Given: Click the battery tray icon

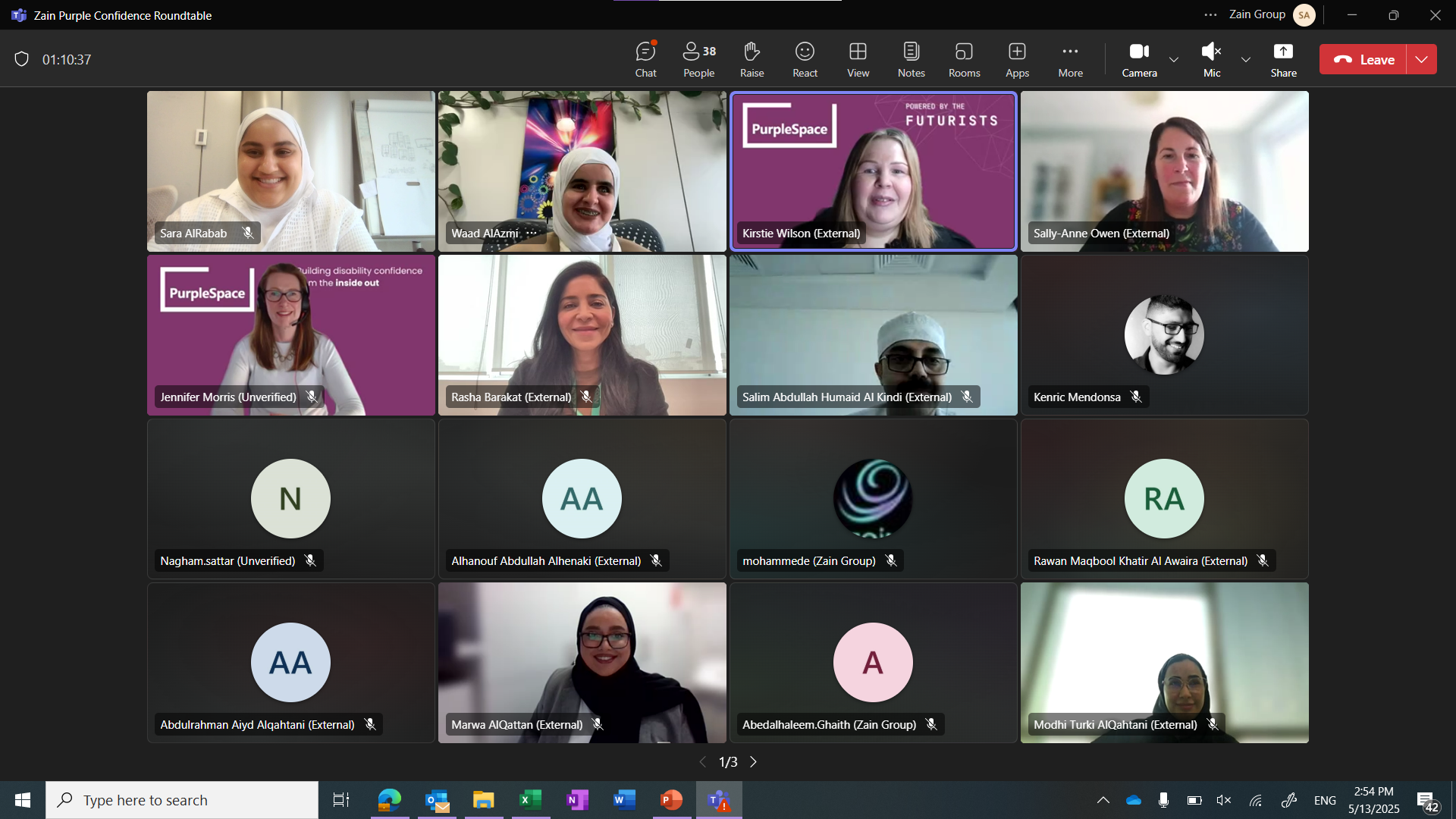Looking at the screenshot, I should click(x=1194, y=800).
